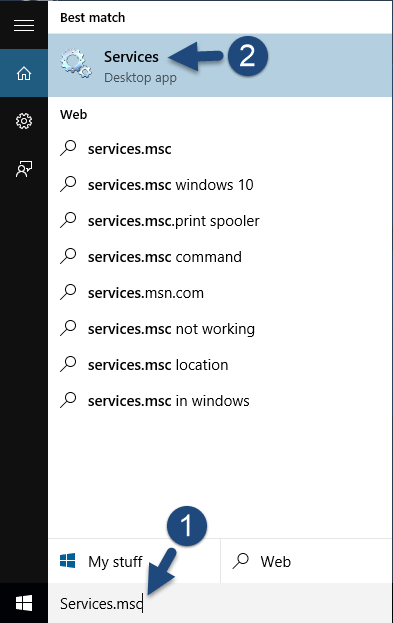Image resolution: width=393 pixels, height=623 pixels.
Task: Select 'services.msc location' suggestion
Action: [220, 365]
